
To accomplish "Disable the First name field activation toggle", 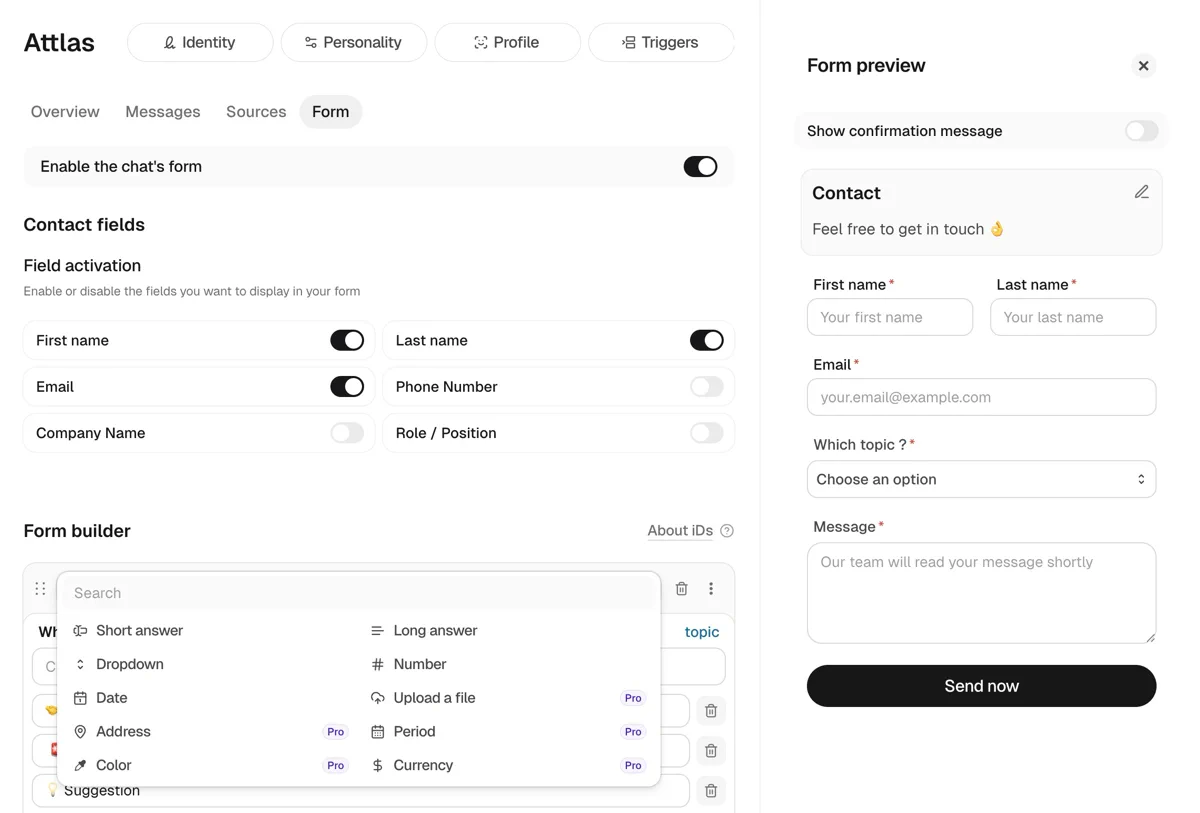I will [347, 340].
